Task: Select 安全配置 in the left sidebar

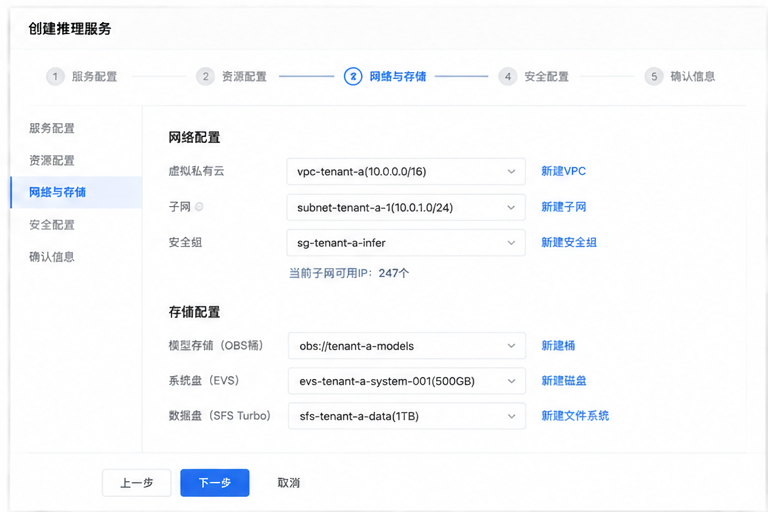Action: [52, 225]
